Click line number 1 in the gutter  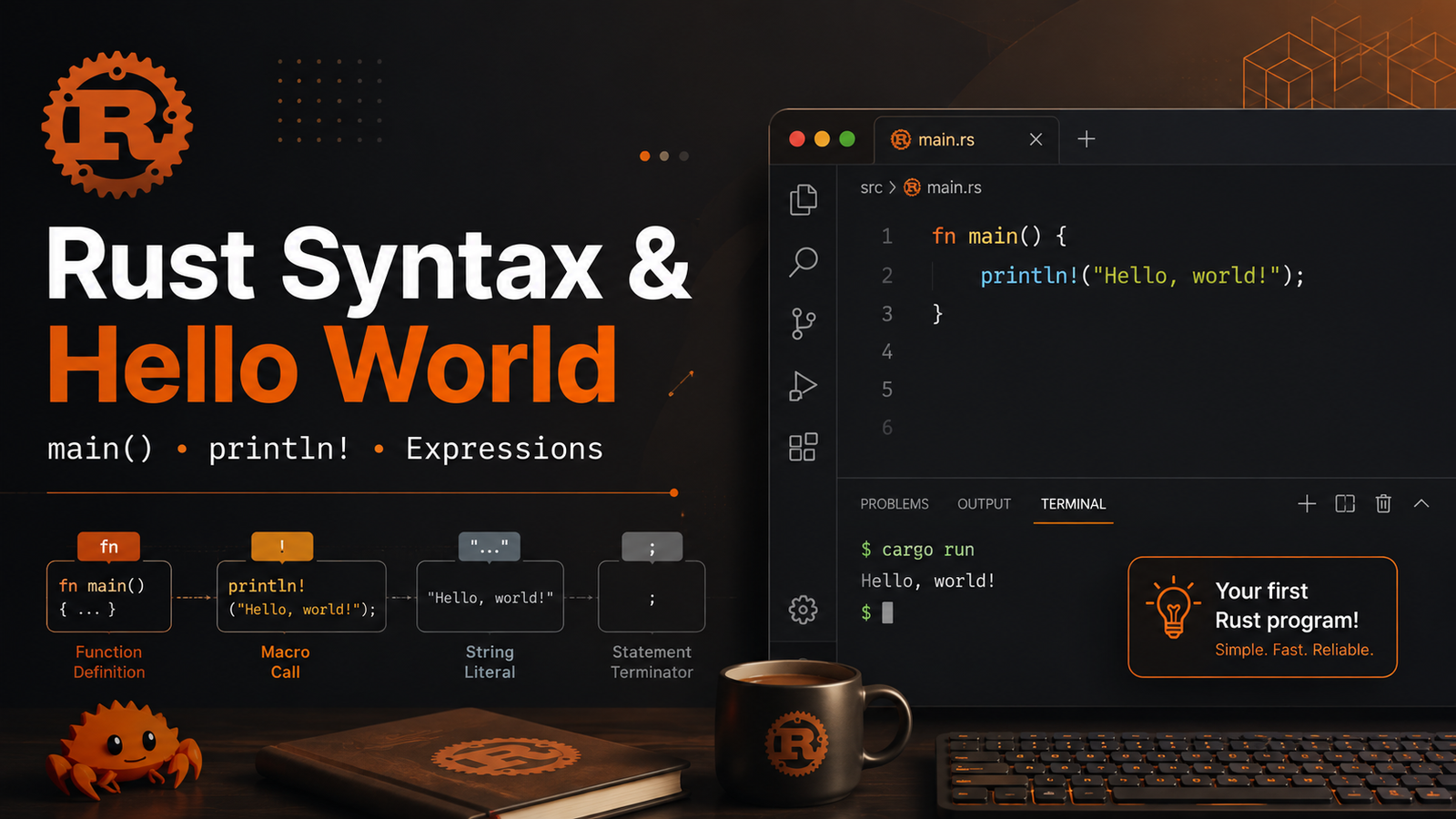click(887, 237)
